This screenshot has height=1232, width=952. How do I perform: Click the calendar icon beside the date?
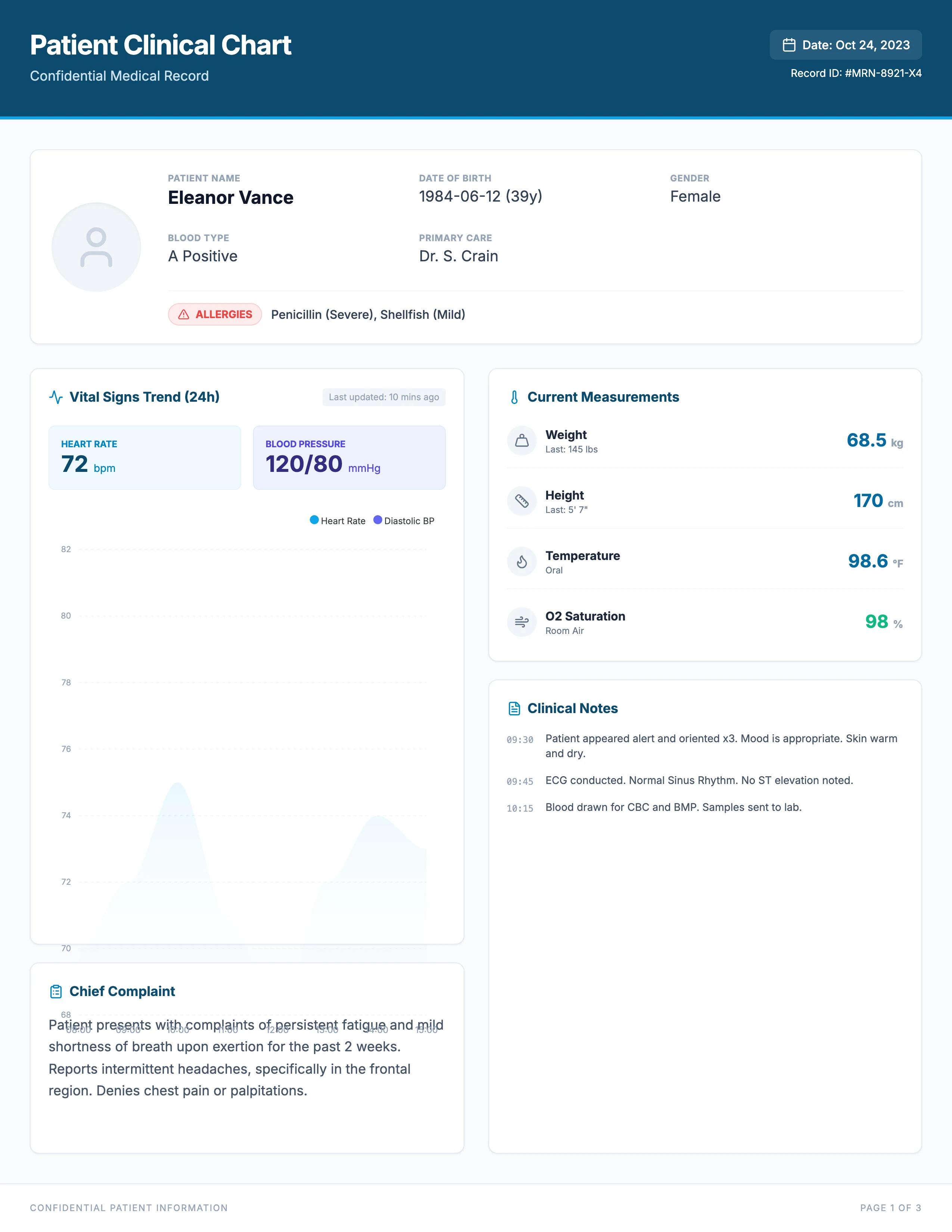(x=789, y=45)
